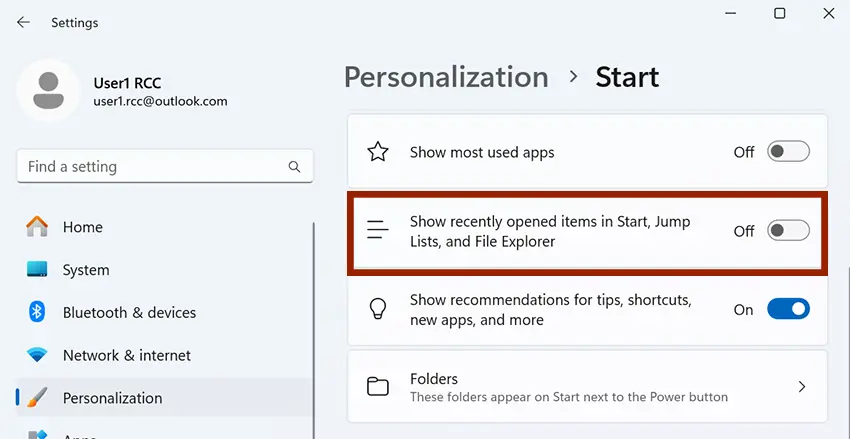Click the Personalization paintbrush icon
The height and width of the screenshot is (439, 850).
tap(37, 397)
